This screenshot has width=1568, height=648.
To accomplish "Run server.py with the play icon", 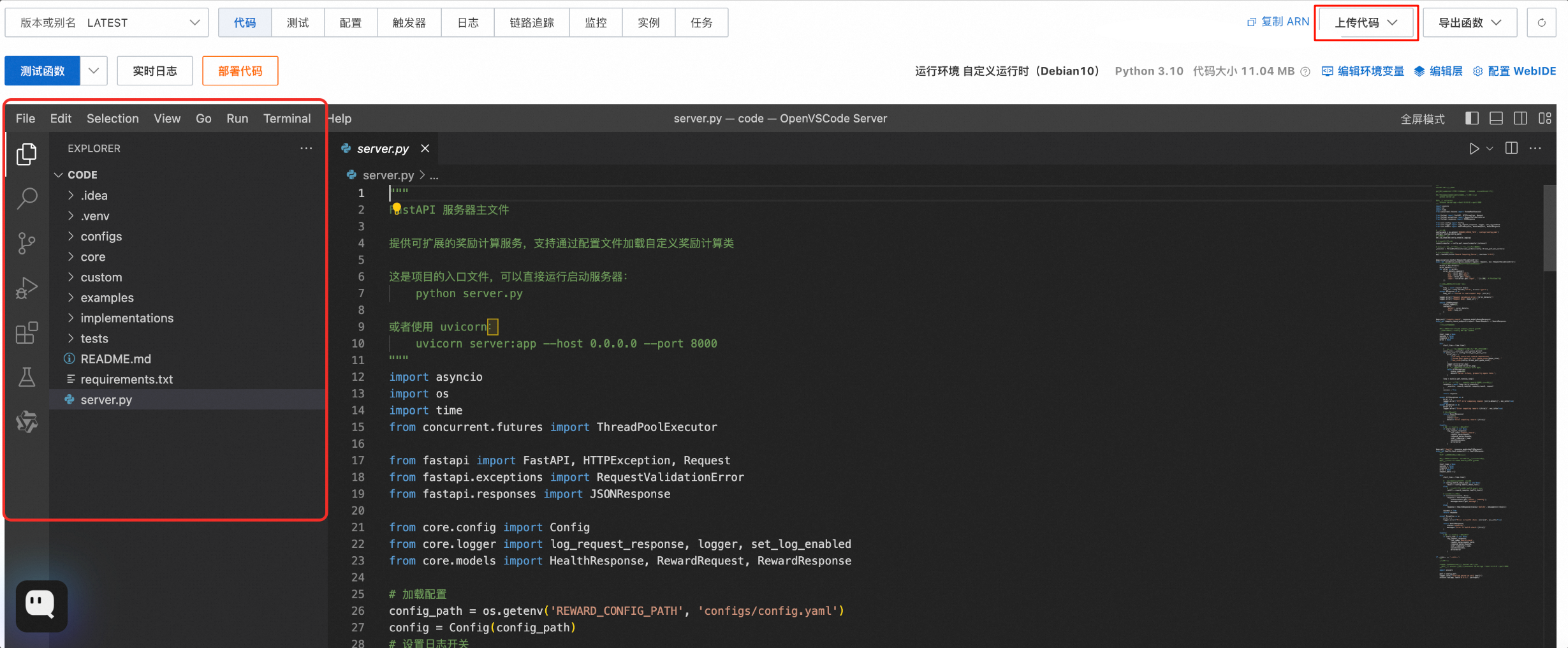I will (x=1474, y=149).
